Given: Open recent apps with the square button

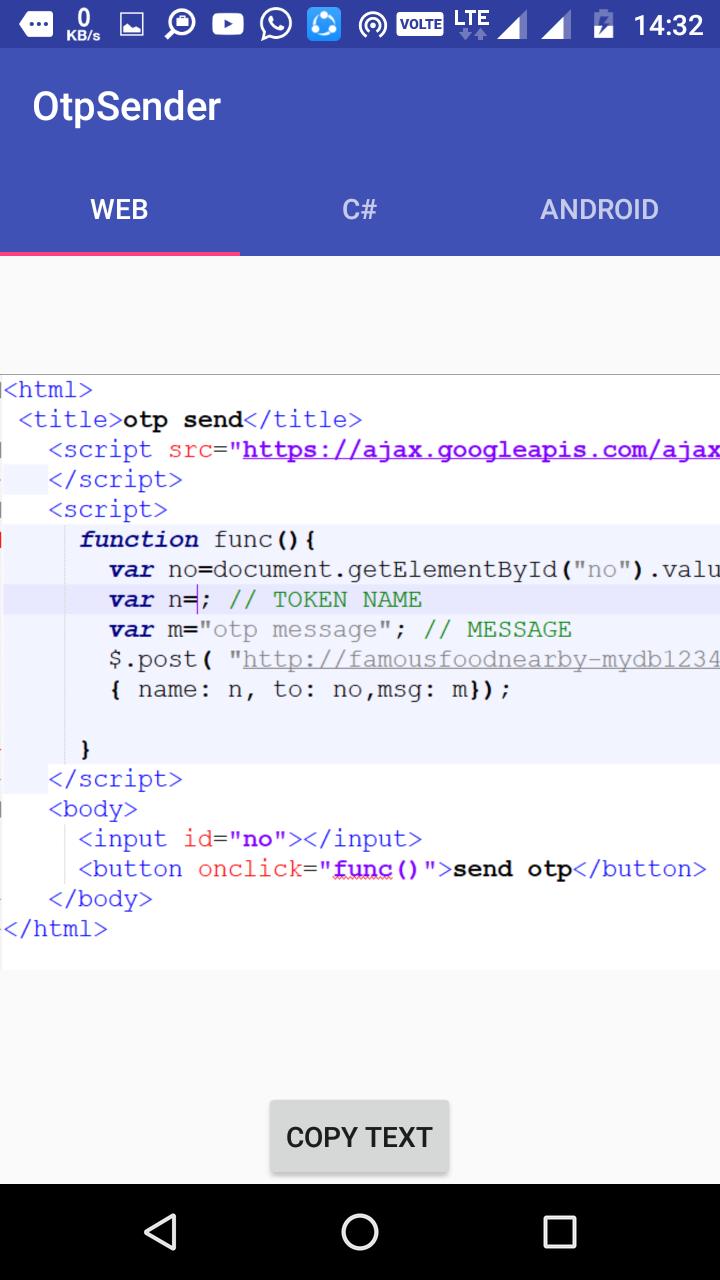Looking at the screenshot, I should coord(559,1232).
